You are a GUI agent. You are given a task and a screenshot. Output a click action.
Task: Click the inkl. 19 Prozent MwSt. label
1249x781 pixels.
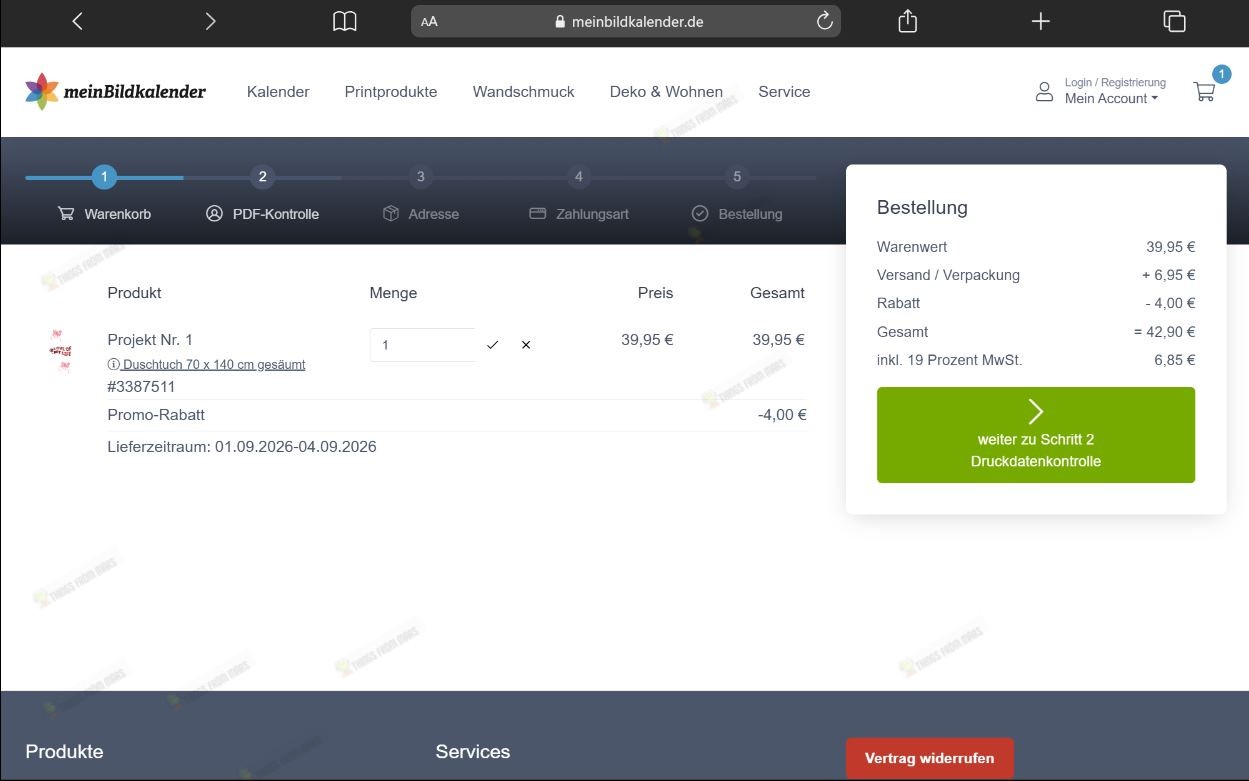point(950,360)
